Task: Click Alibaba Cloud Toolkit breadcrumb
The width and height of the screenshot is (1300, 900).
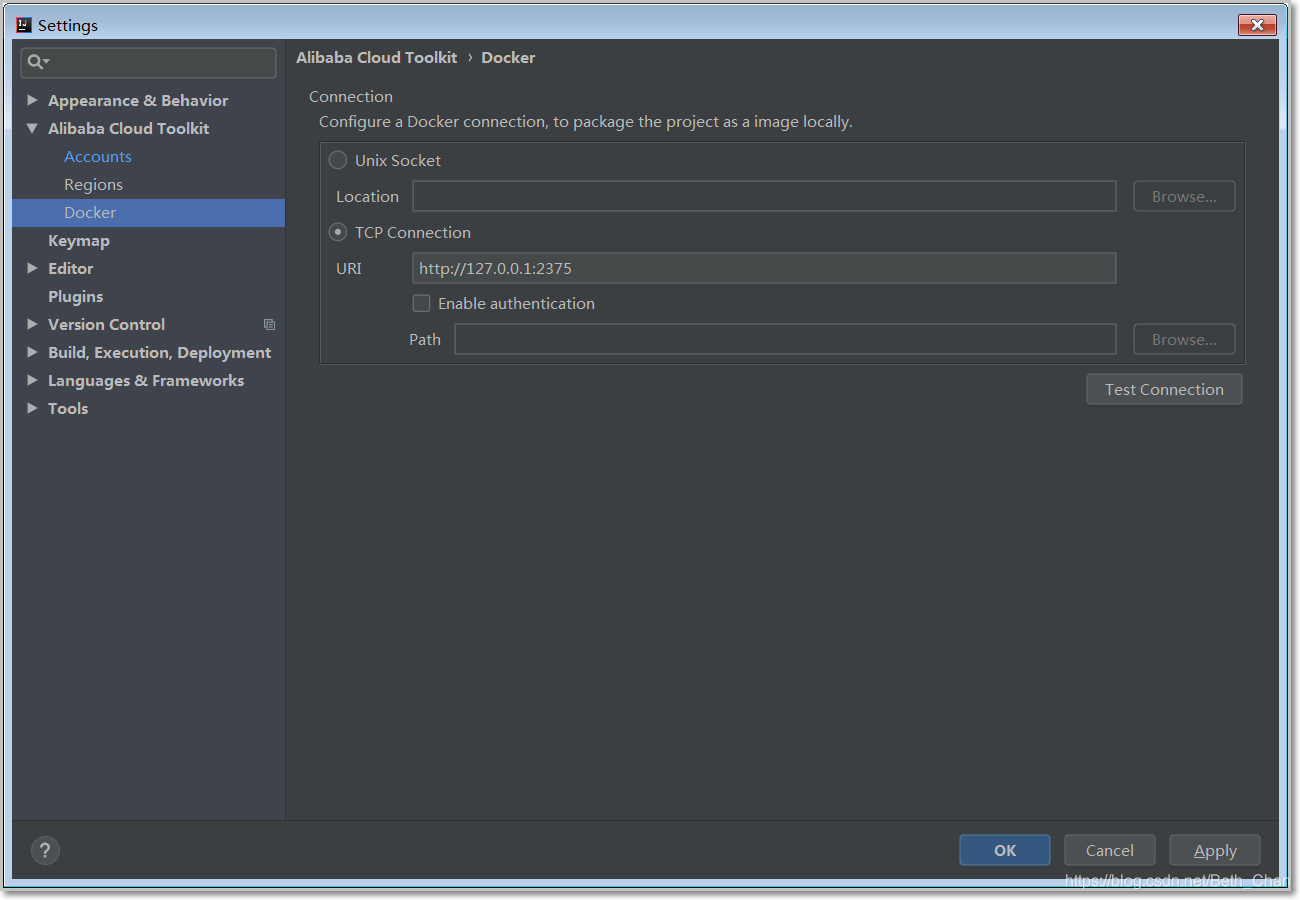Action: pyautogui.click(x=377, y=57)
